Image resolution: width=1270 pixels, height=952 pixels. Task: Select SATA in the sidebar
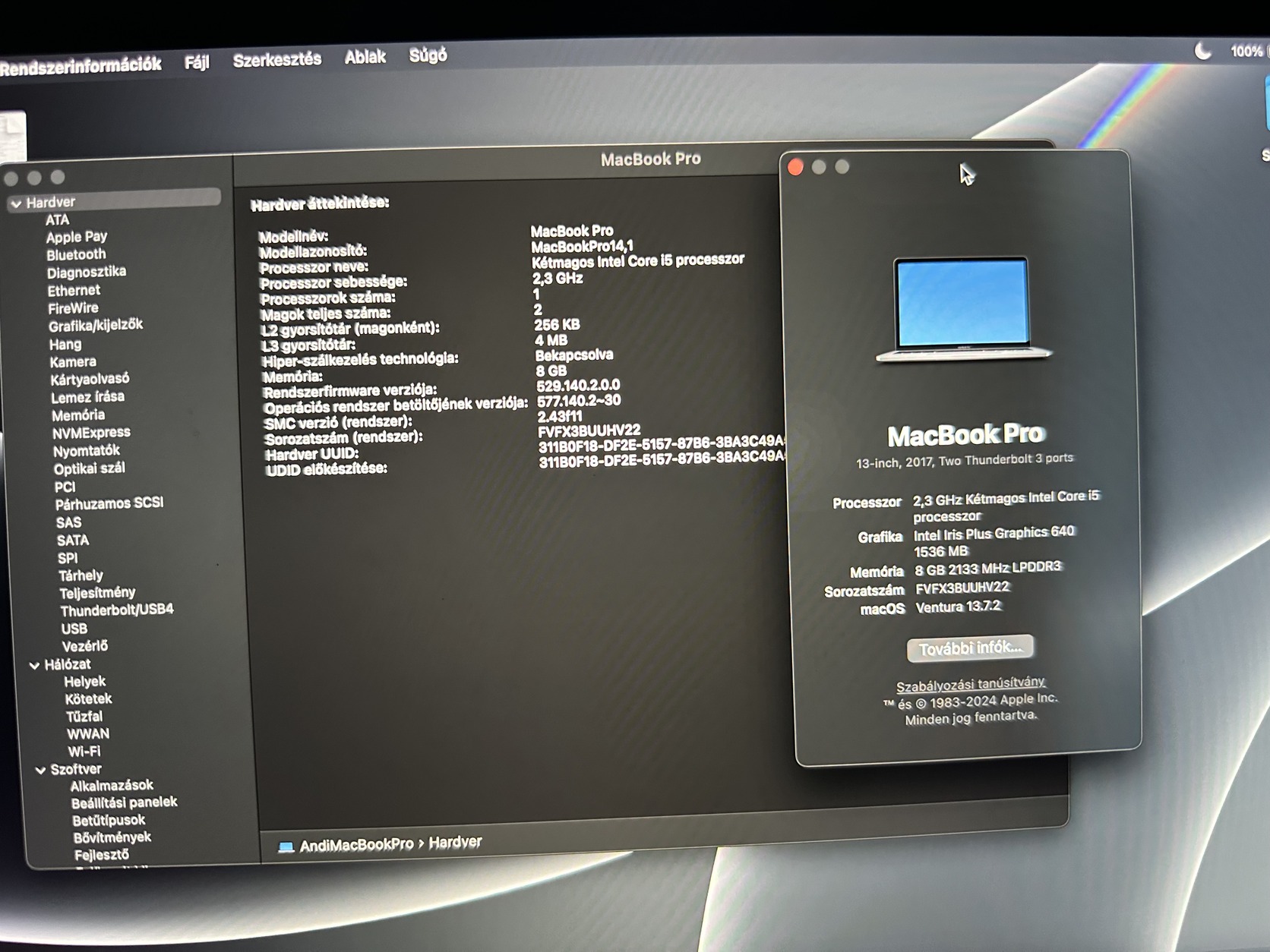[x=73, y=541]
